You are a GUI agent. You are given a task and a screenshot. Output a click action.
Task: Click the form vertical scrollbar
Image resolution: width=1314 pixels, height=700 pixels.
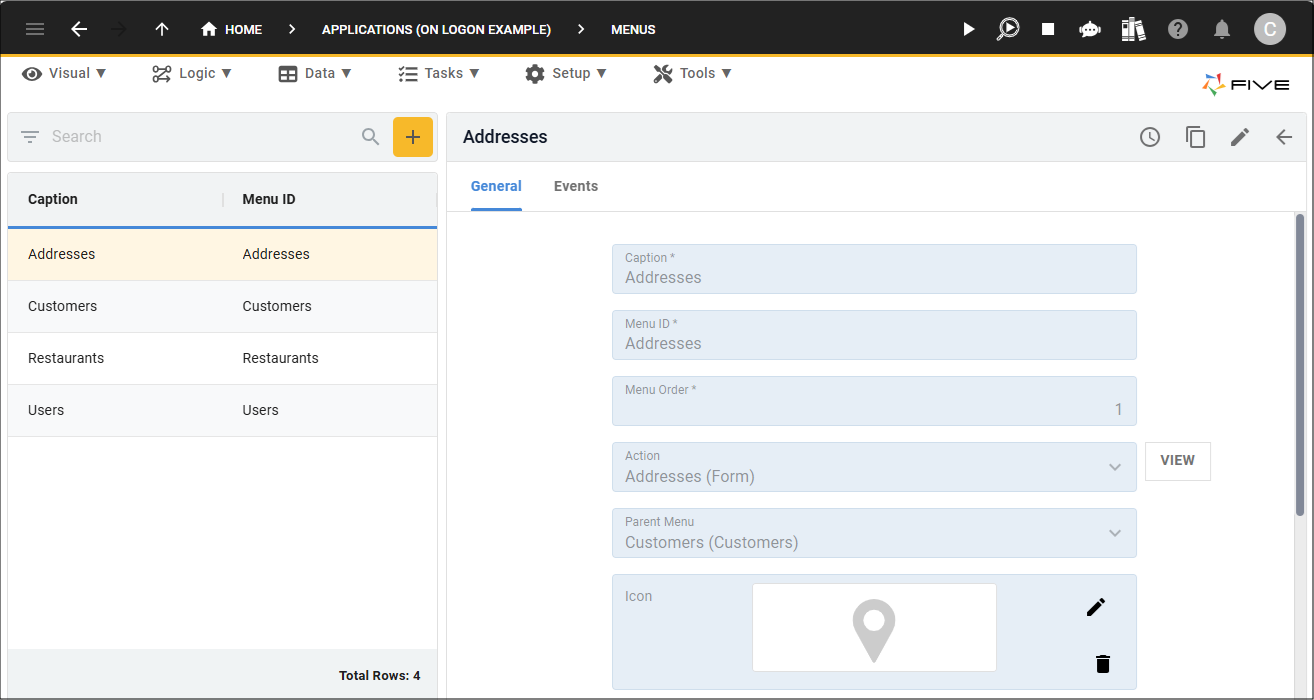tap(1300, 365)
